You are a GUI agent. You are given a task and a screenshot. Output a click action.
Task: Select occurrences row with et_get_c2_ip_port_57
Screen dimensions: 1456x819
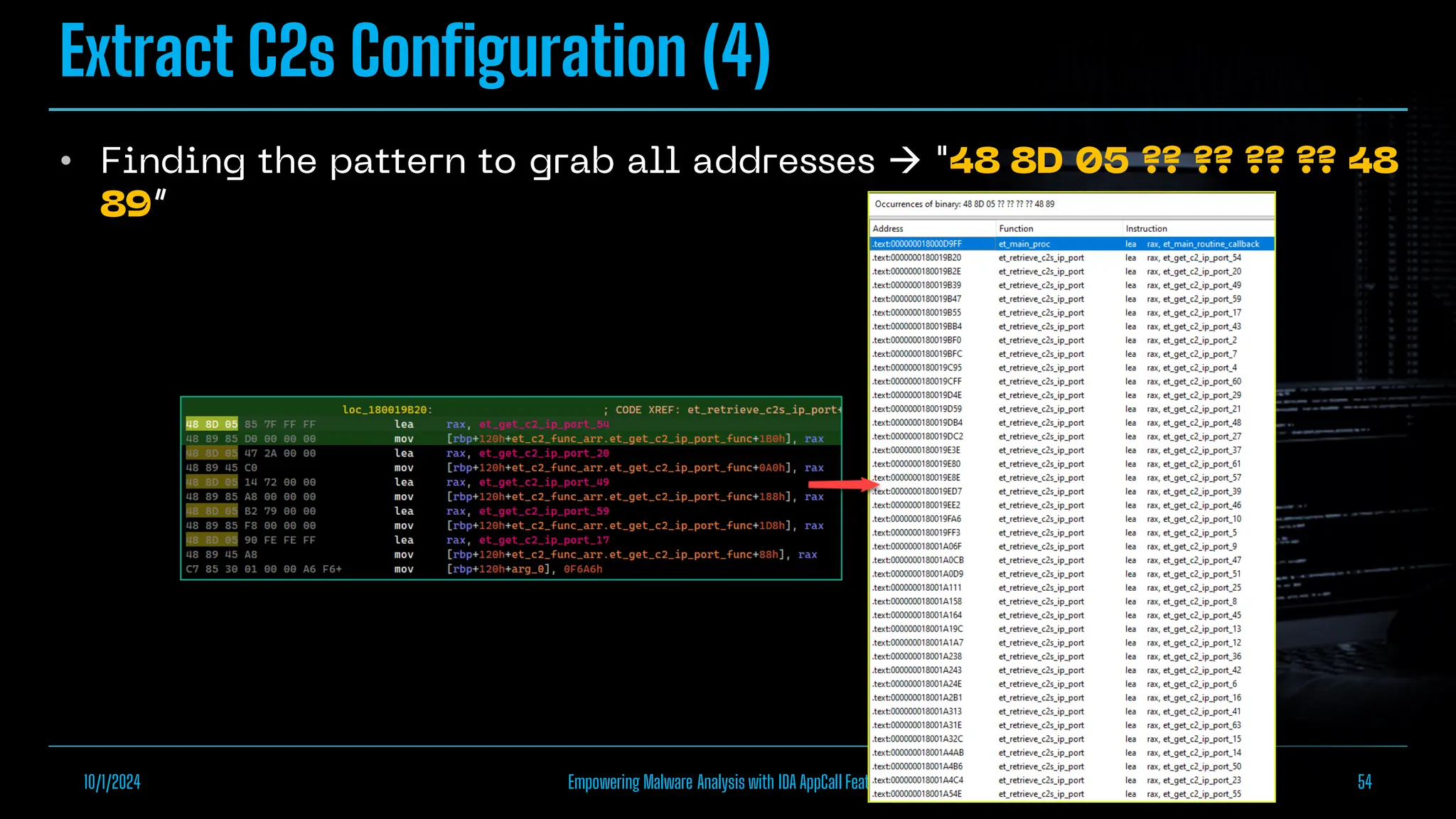pos(1072,478)
